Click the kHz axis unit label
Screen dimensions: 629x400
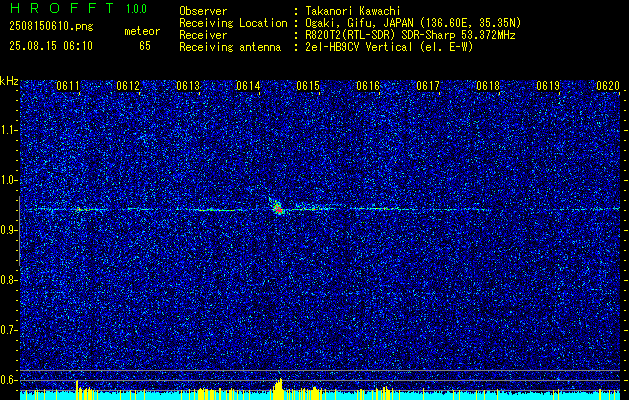pyautogui.click(x=9, y=81)
